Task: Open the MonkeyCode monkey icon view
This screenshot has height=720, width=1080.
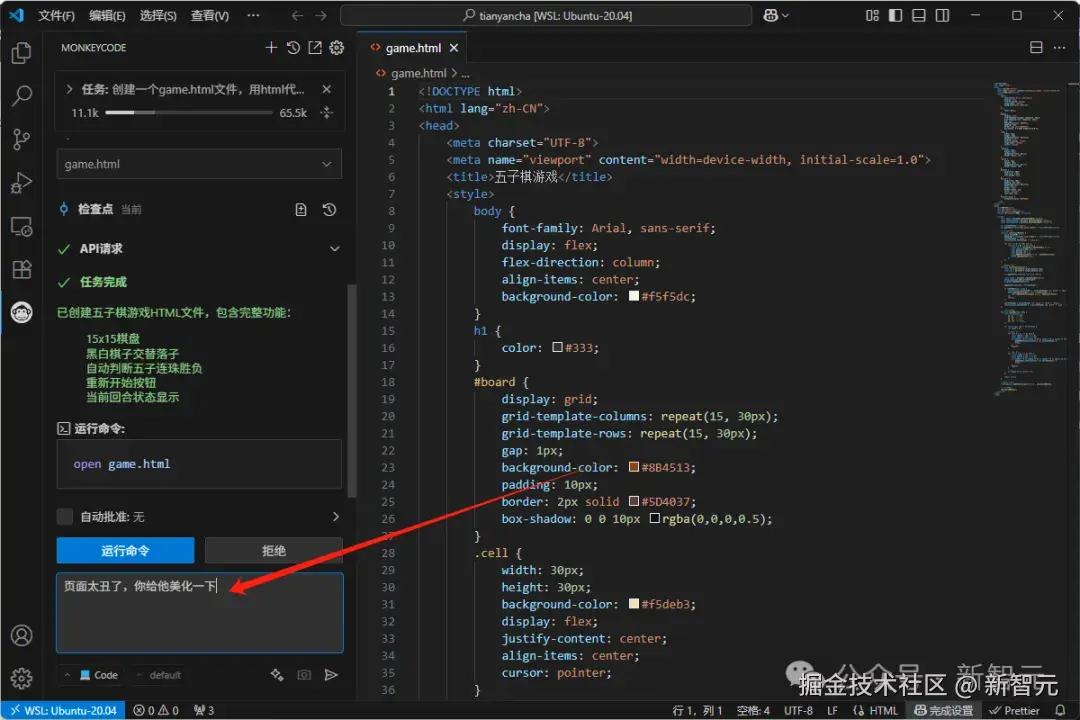Action: click(x=21, y=312)
